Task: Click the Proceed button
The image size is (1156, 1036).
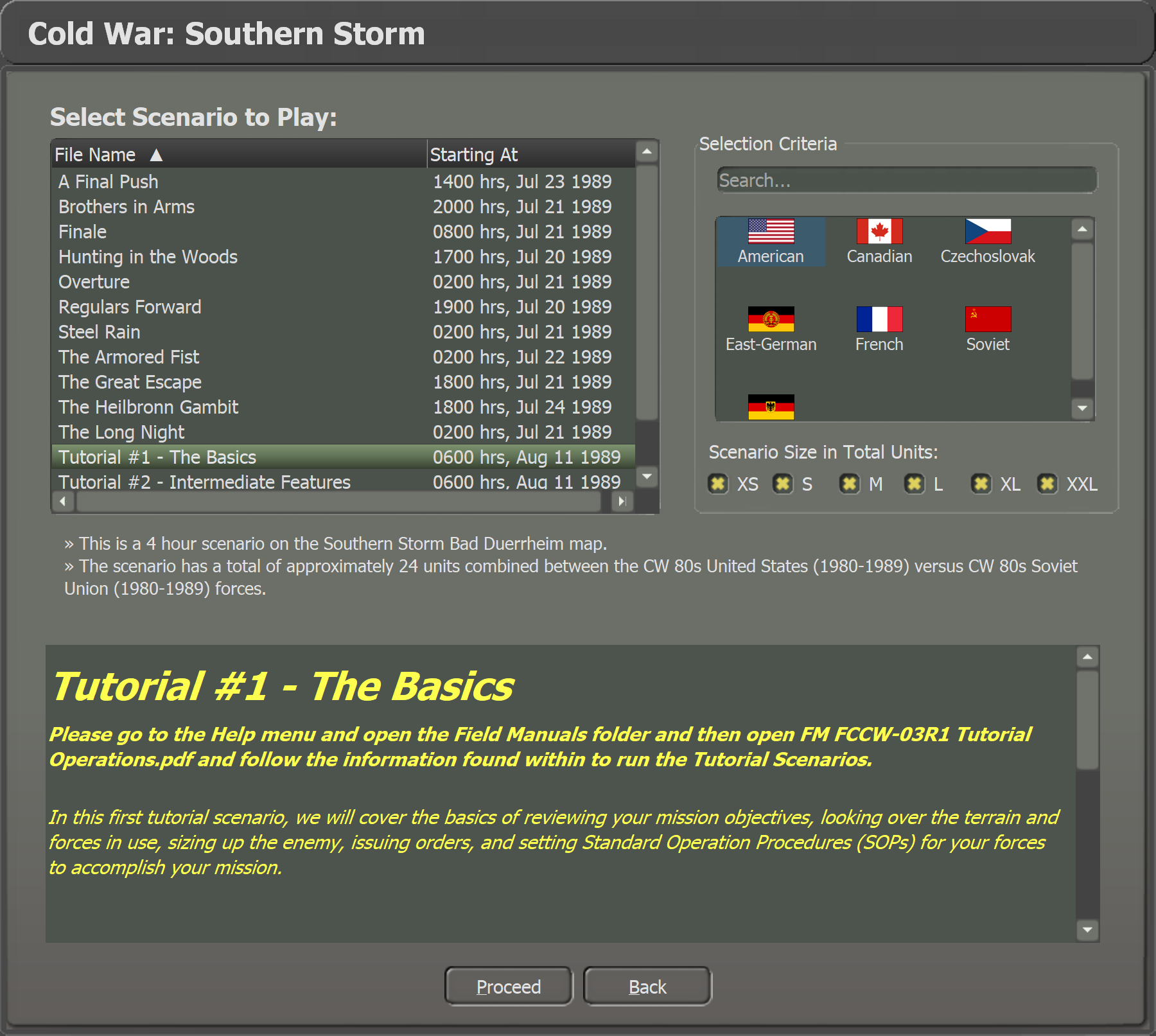Action: point(509,986)
